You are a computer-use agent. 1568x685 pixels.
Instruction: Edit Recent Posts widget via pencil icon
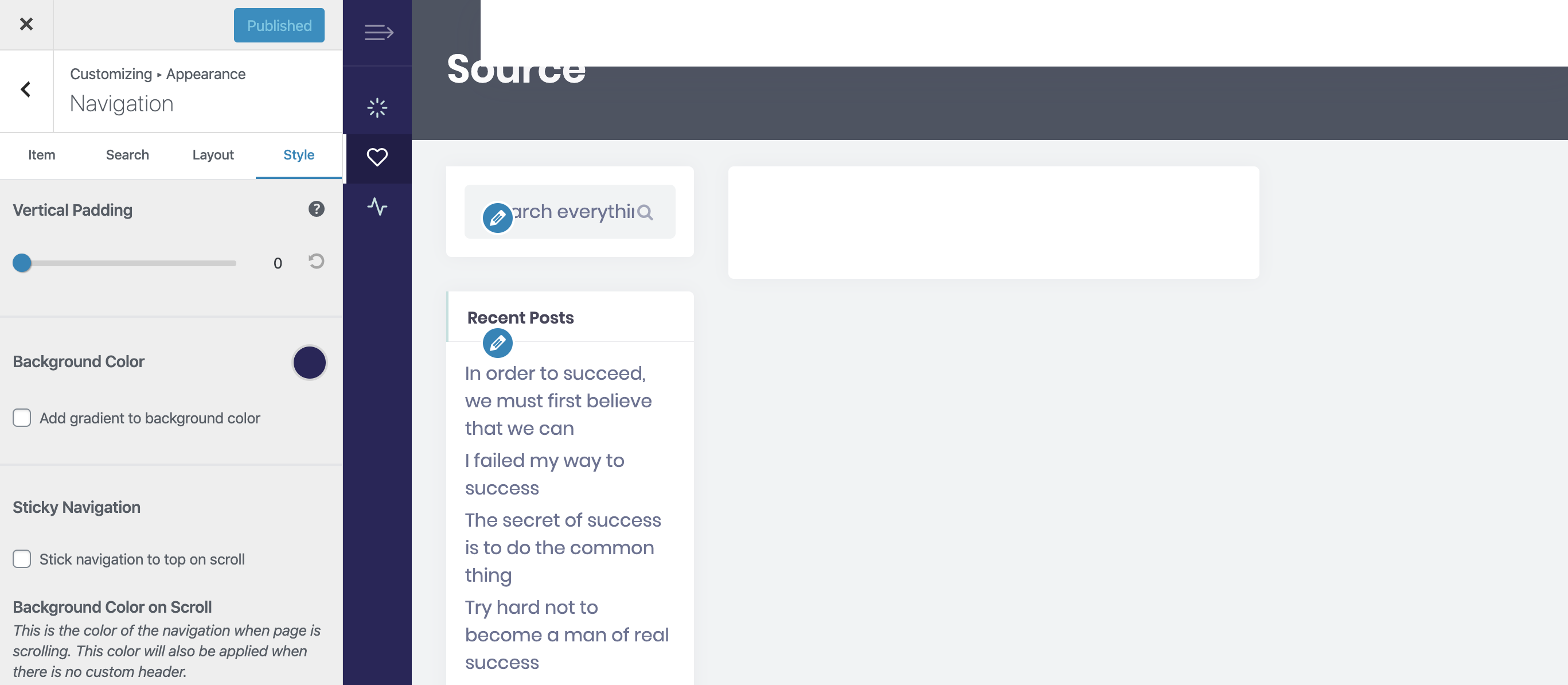point(497,344)
